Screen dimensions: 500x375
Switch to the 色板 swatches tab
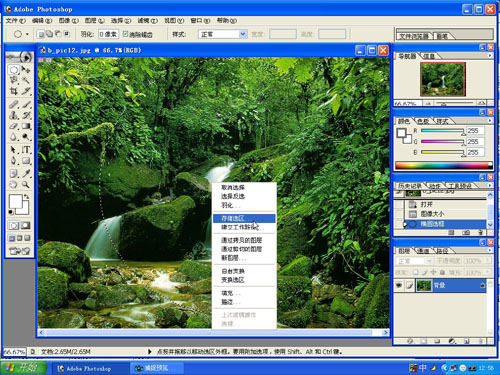(423, 121)
